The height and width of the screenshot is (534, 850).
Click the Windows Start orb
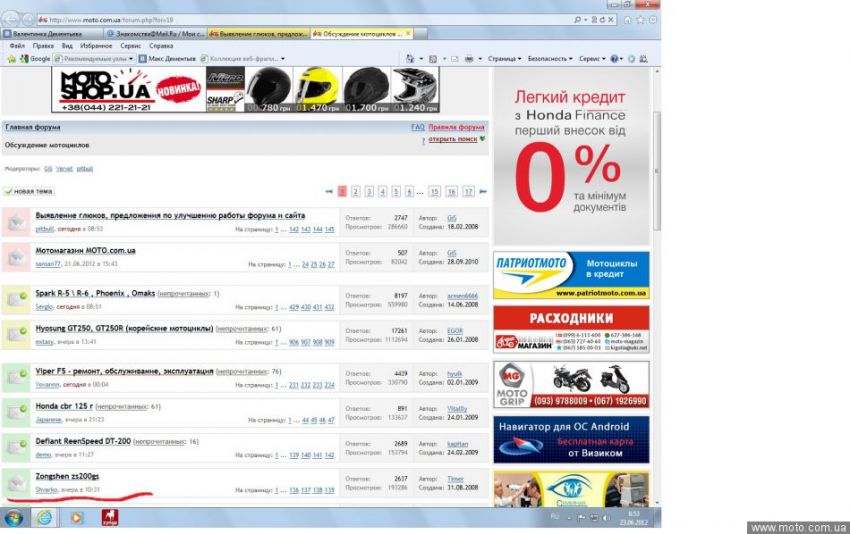coord(14,517)
